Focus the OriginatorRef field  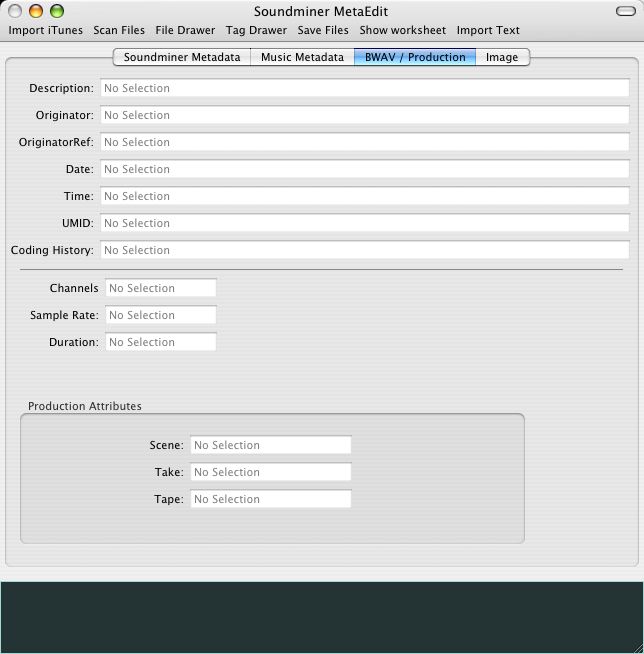[x=364, y=142]
